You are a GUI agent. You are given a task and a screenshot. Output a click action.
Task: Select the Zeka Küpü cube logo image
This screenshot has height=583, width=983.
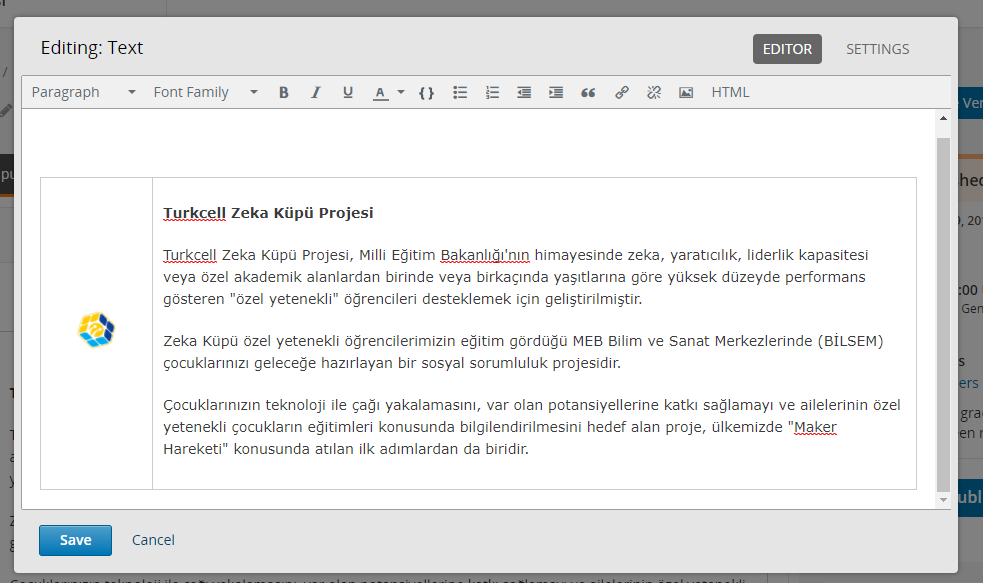pyautogui.click(x=96, y=330)
